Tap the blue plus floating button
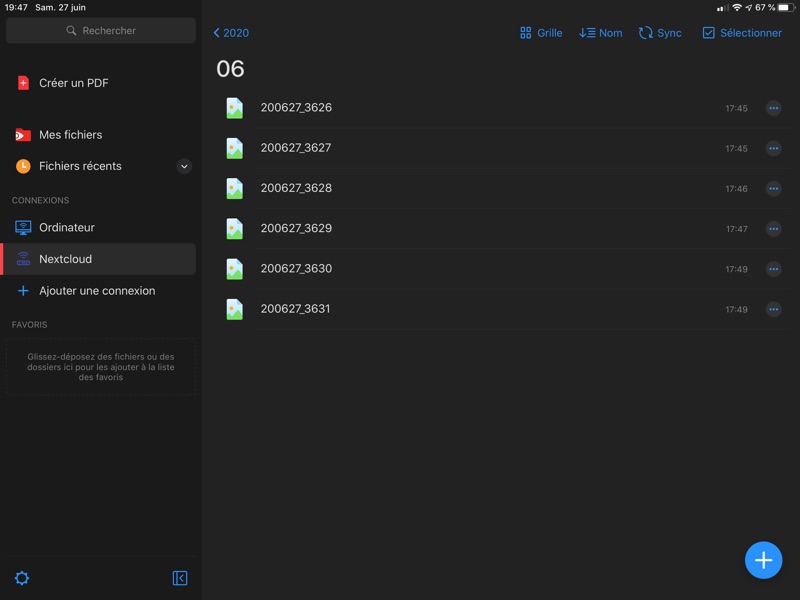800x600 pixels. point(763,560)
